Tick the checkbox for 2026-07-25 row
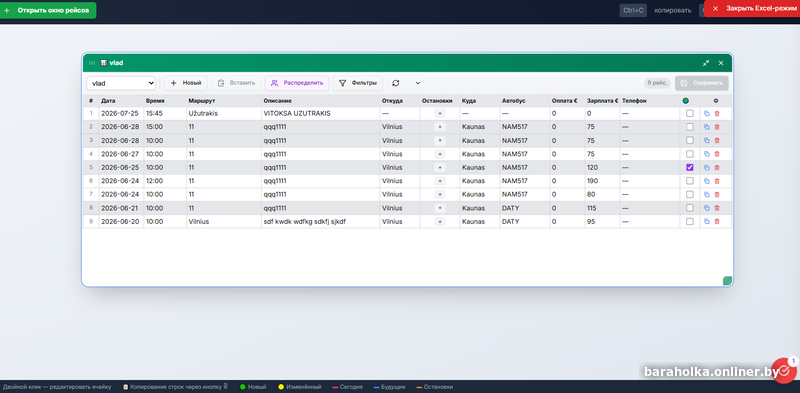 (x=690, y=113)
